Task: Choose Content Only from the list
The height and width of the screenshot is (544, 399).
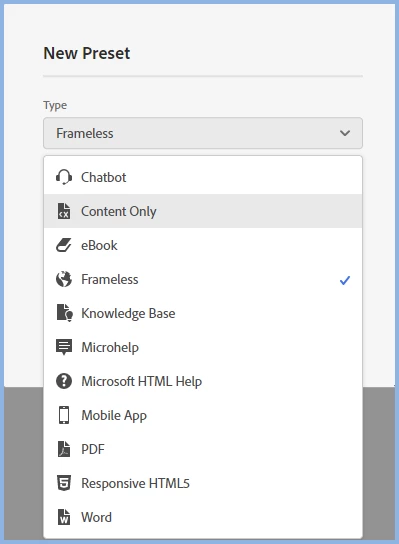Action: pos(203,211)
